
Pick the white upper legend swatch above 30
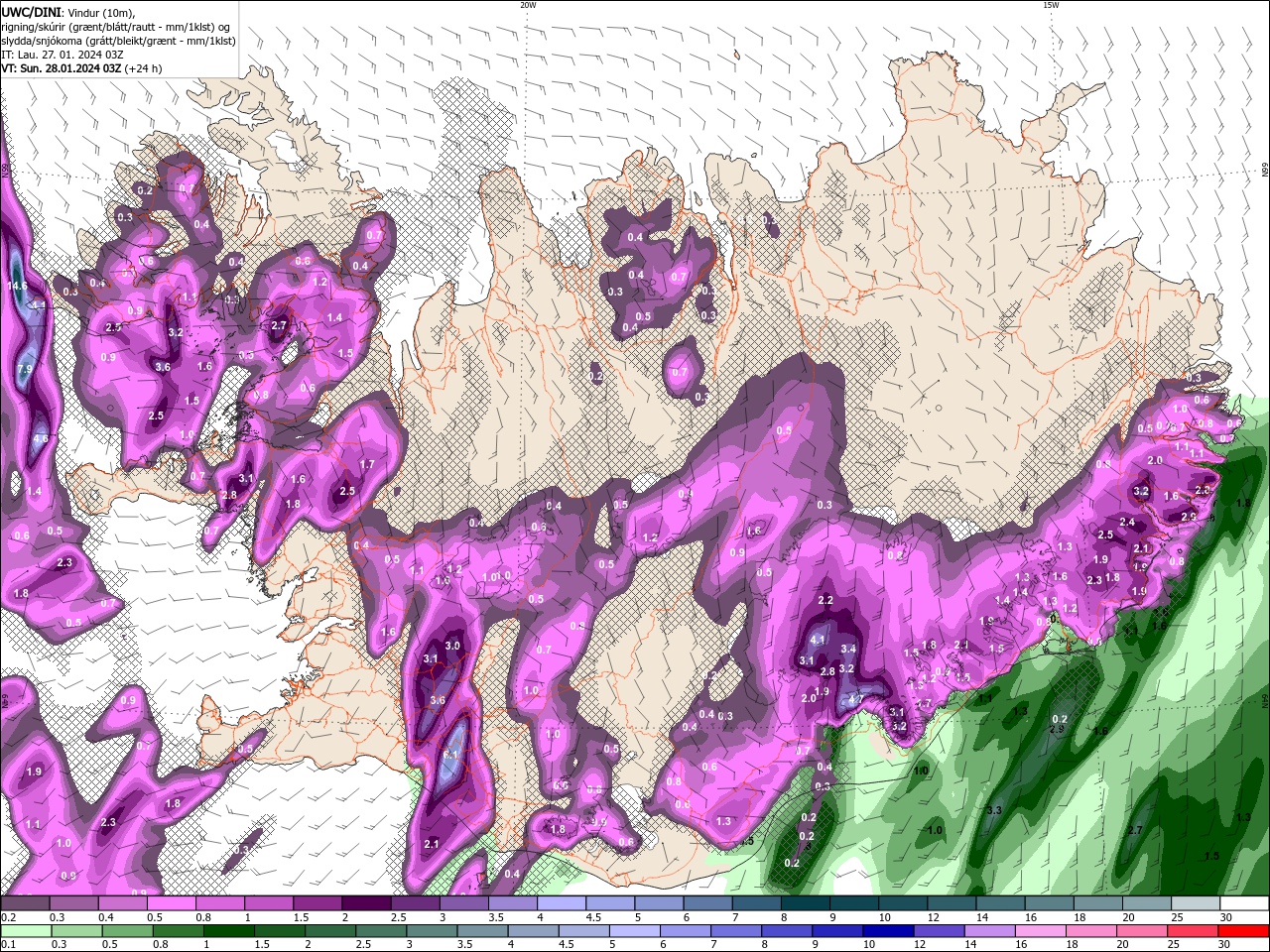pos(1244,904)
